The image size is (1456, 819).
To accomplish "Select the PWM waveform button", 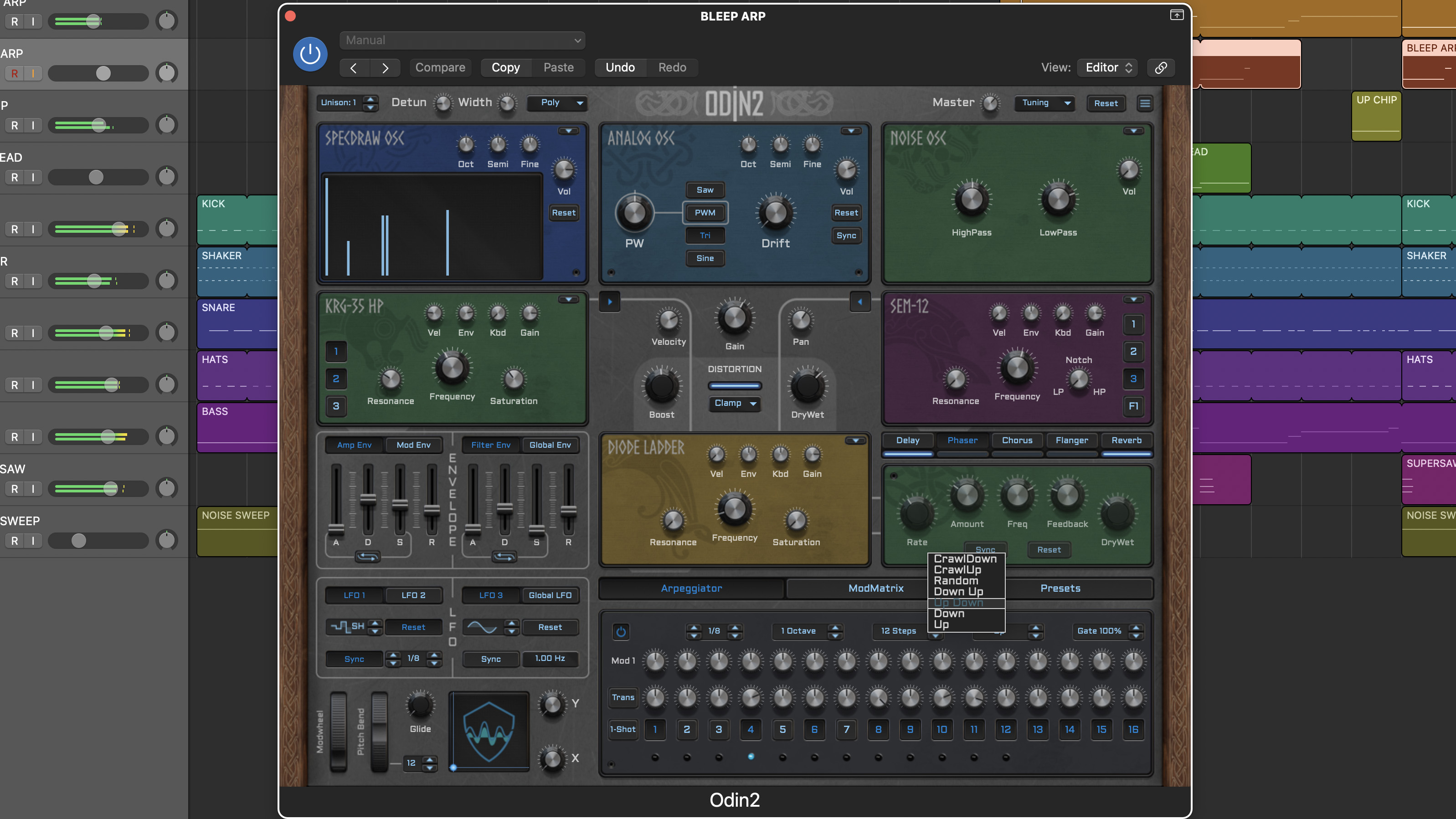I will 705,213.
